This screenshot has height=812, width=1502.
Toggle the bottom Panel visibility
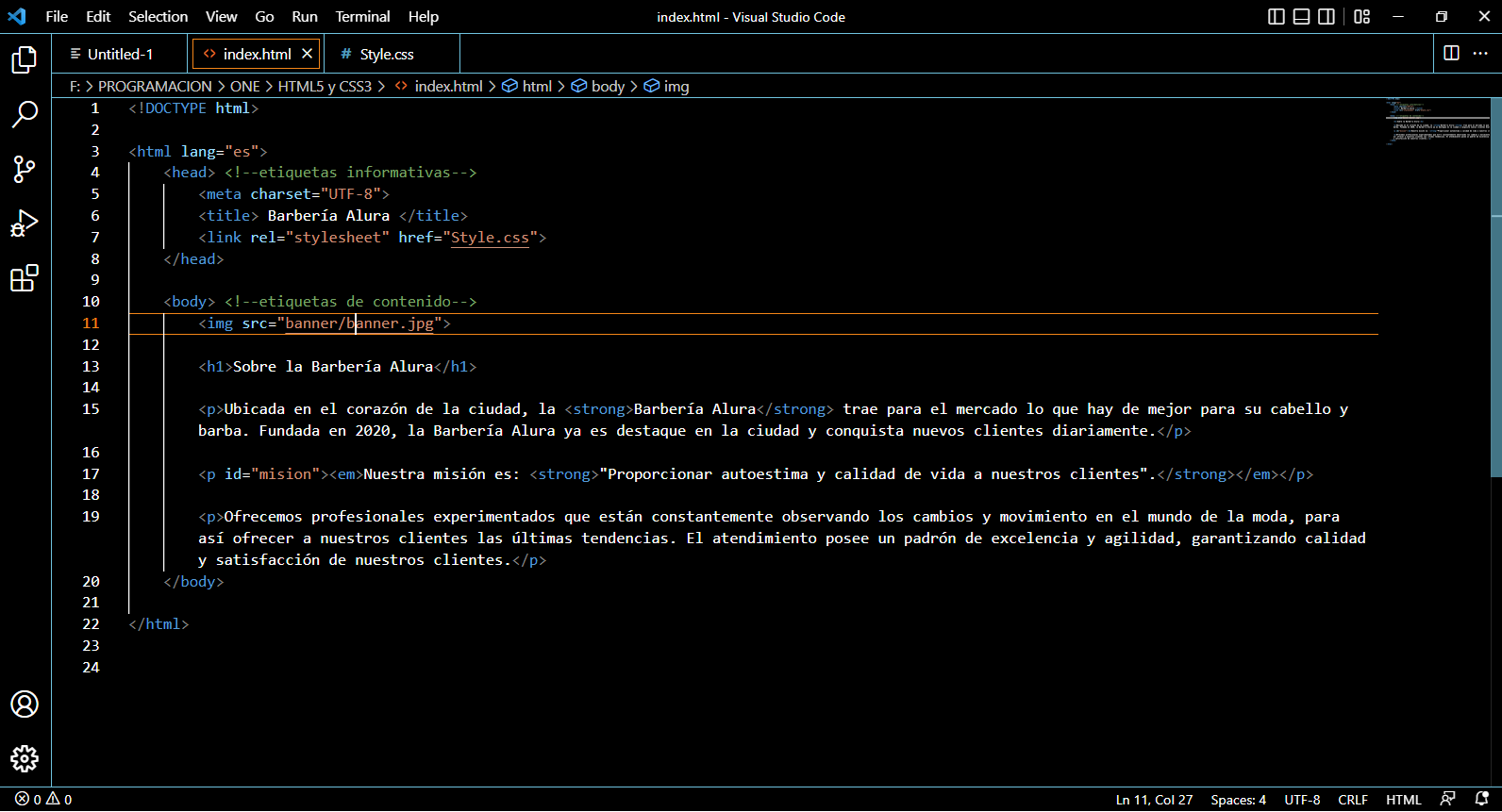tap(1301, 17)
